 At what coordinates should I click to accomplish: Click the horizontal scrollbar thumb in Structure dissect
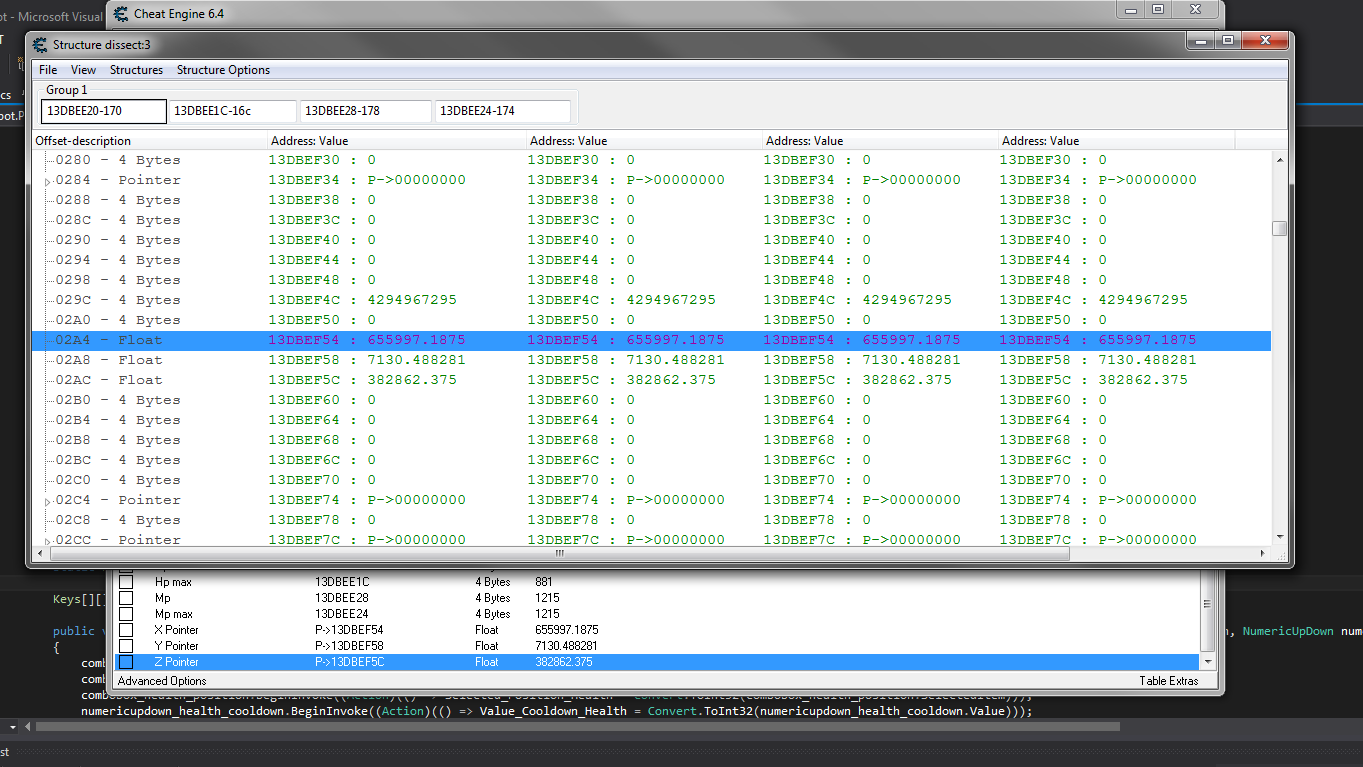[560, 553]
